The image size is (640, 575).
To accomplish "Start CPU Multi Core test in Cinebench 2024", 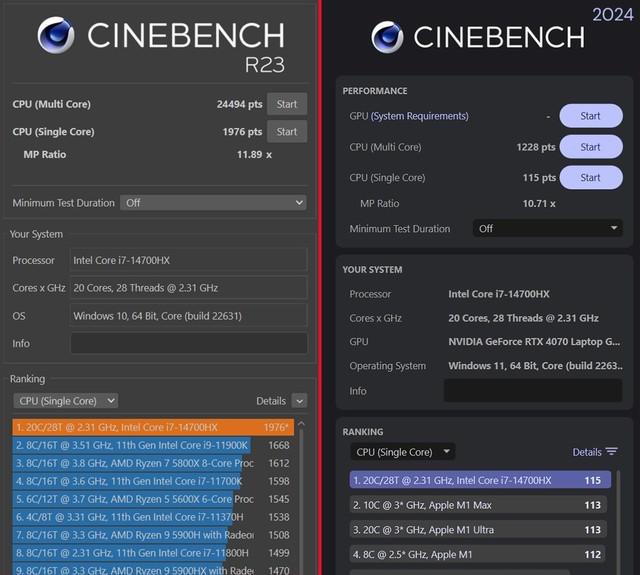I will coord(591,147).
